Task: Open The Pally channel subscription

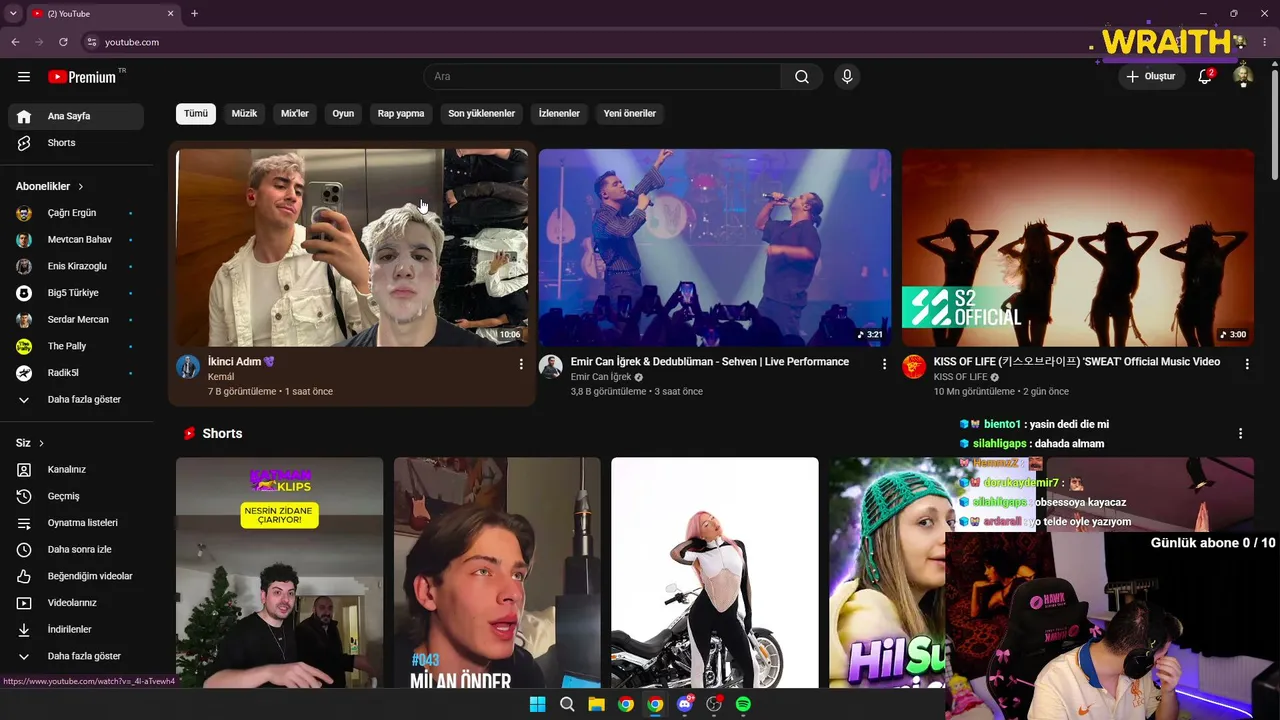Action: coord(76,346)
